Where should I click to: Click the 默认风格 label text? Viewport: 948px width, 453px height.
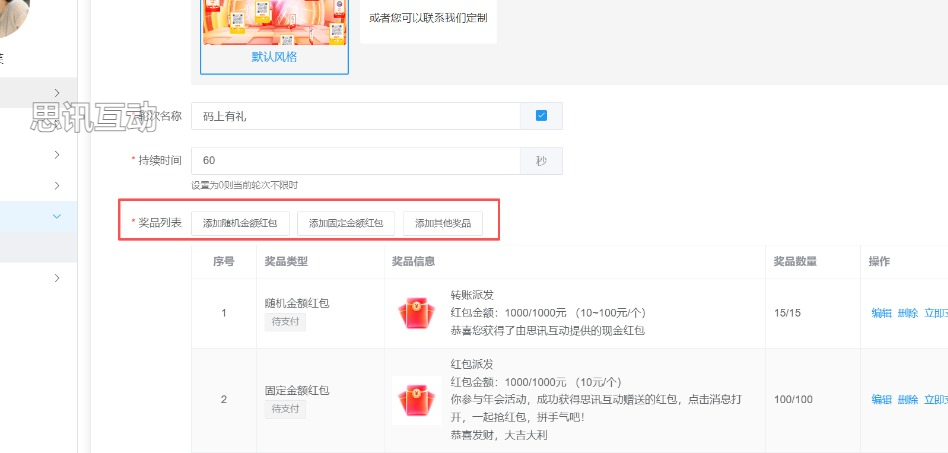[x=274, y=57]
